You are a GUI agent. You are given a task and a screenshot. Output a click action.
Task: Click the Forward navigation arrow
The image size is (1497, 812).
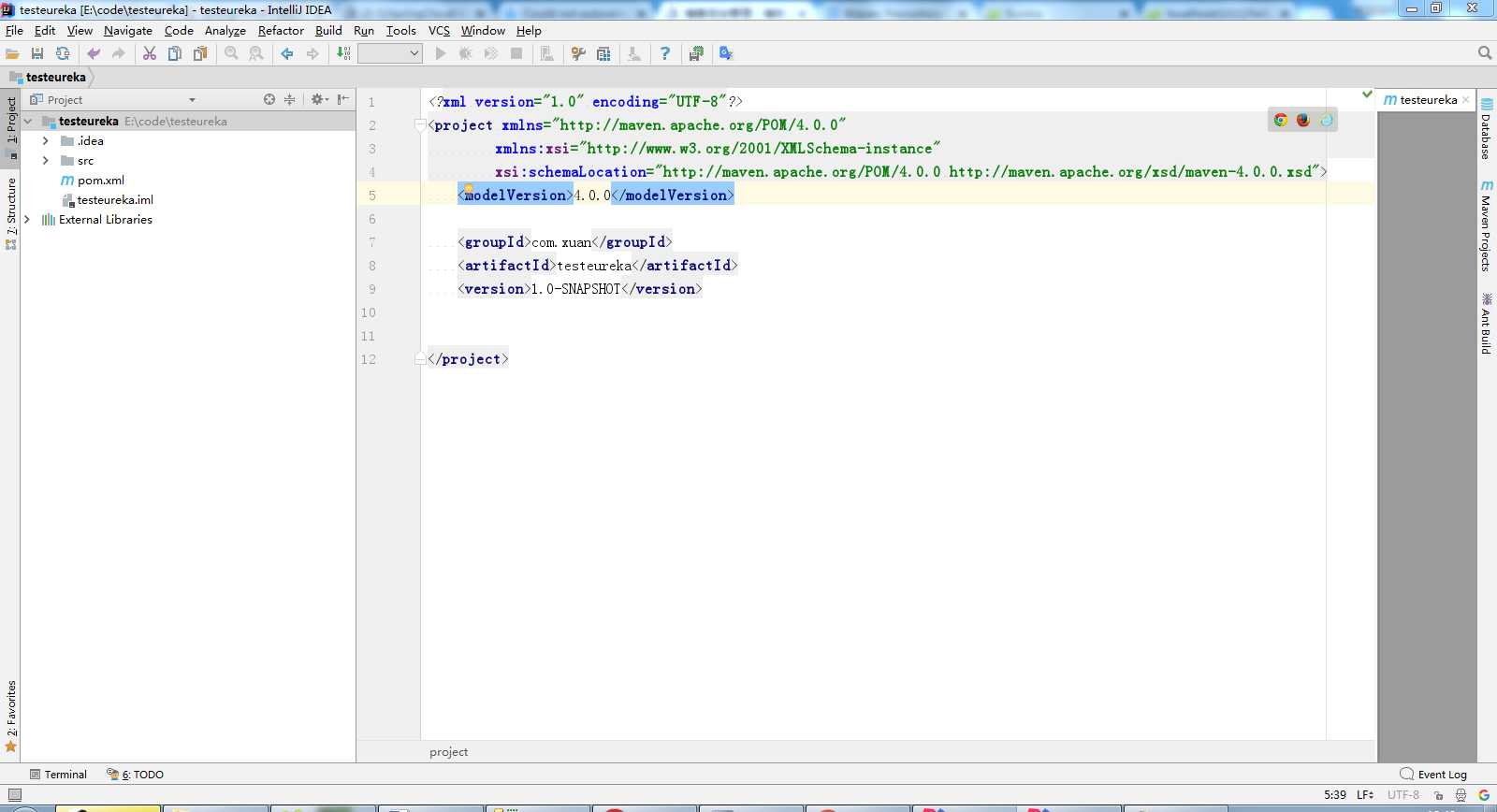pos(312,53)
